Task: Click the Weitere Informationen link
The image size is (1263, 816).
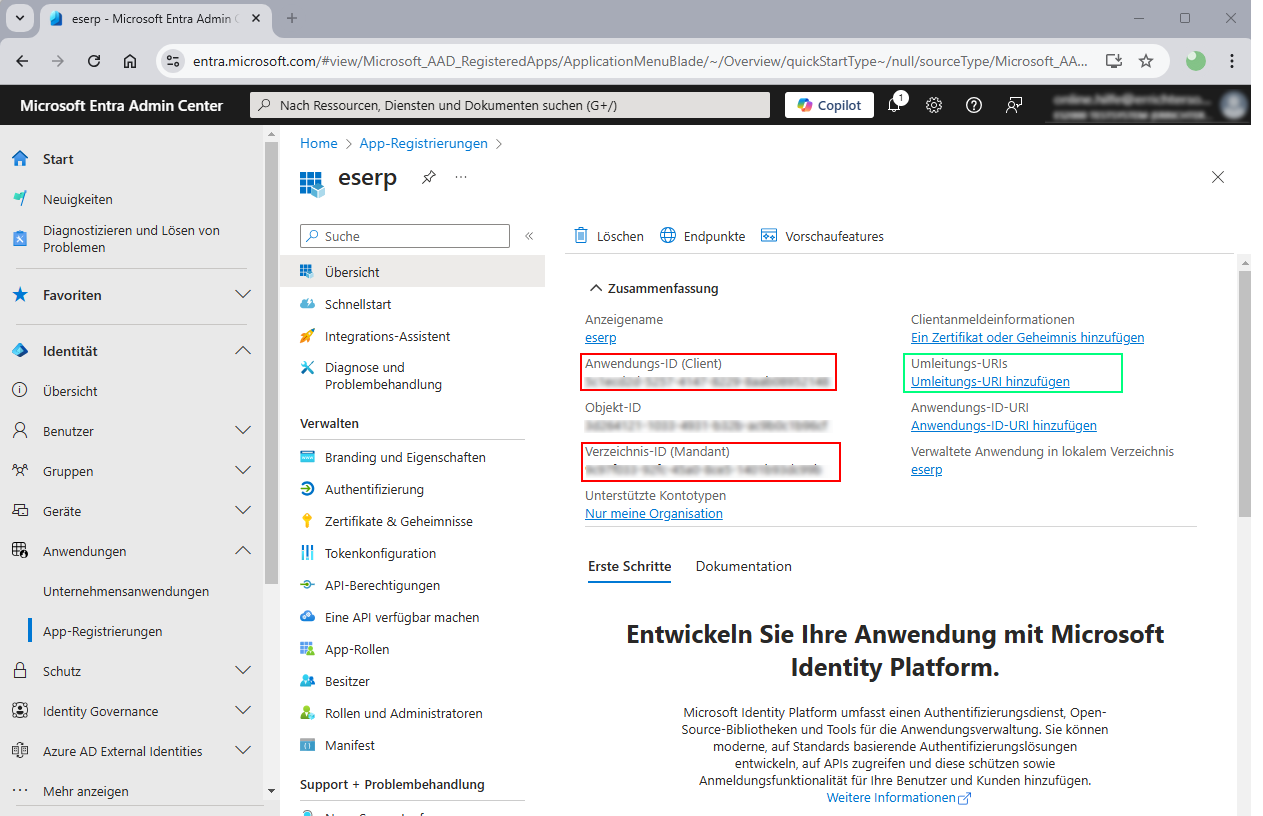Action: [899, 798]
